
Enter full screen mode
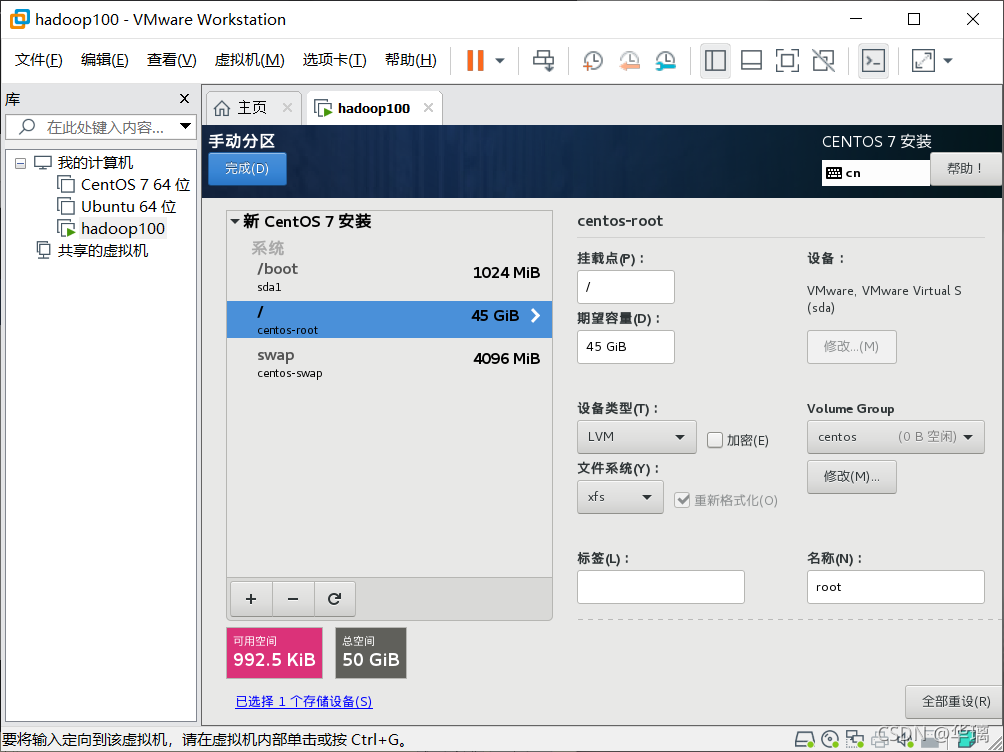[787, 60]
